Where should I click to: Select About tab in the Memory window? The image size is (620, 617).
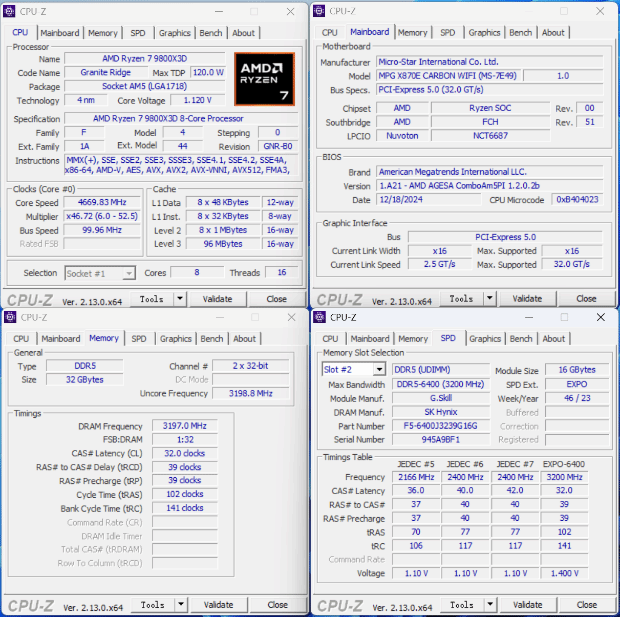tap(244, 339)
